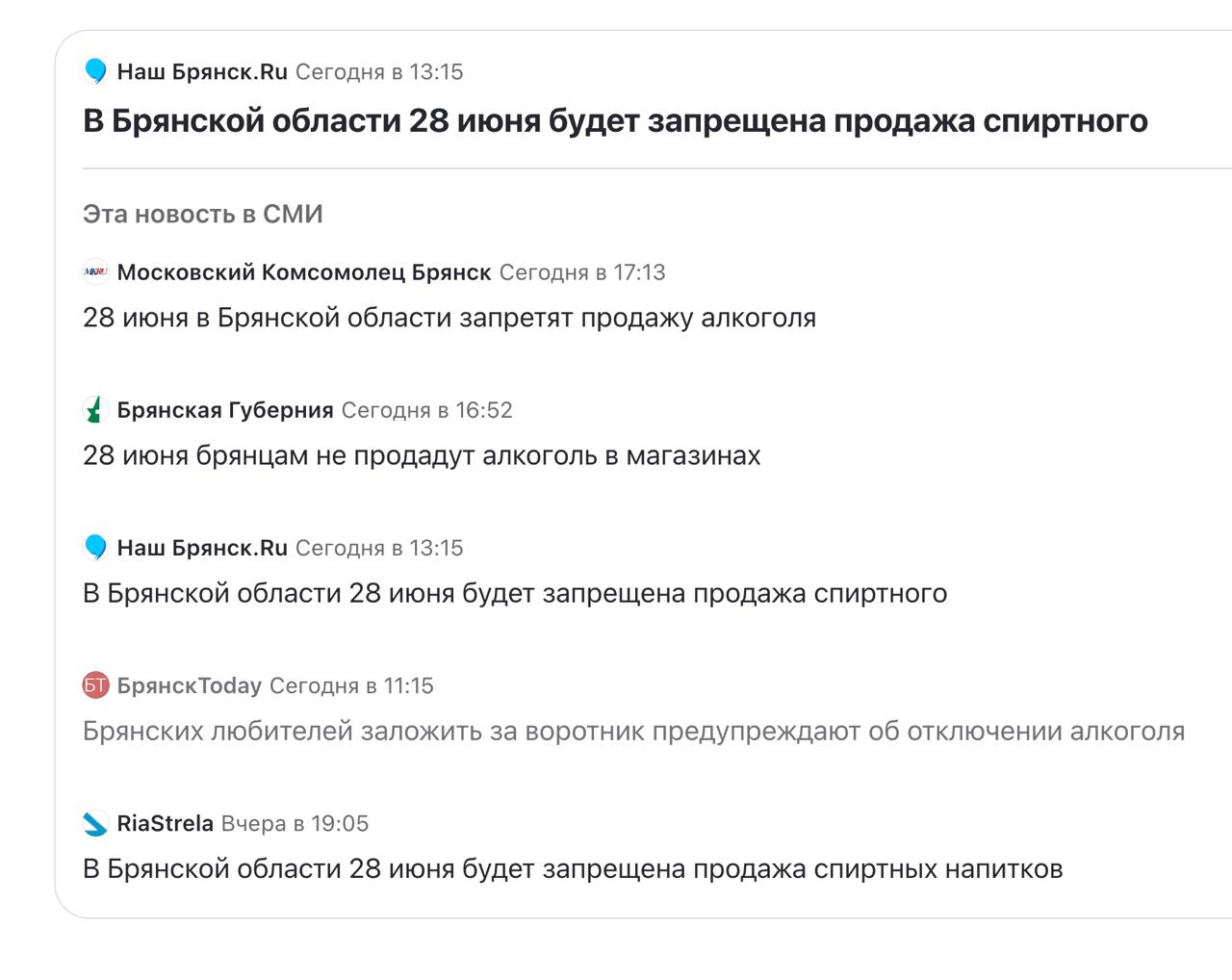The height and width of the screenshot is (980, 1232).
Task: Open list article 'будет запрещена продажа спиртного'
Action: (515, 593)
